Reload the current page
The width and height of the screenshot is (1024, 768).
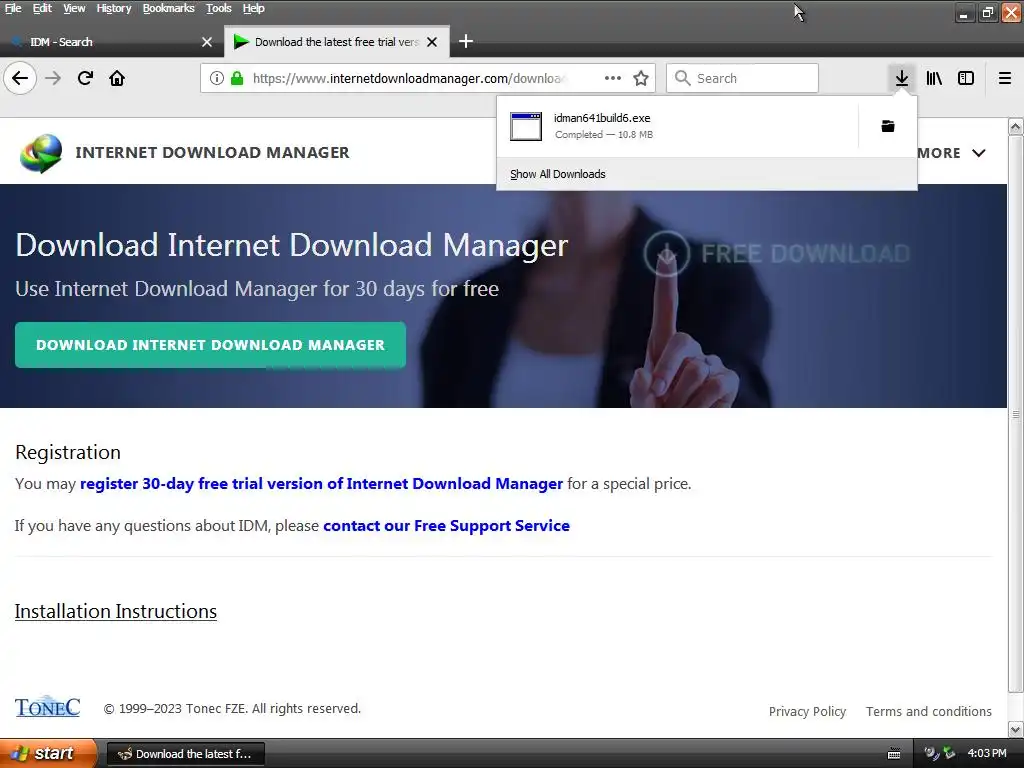85,78
